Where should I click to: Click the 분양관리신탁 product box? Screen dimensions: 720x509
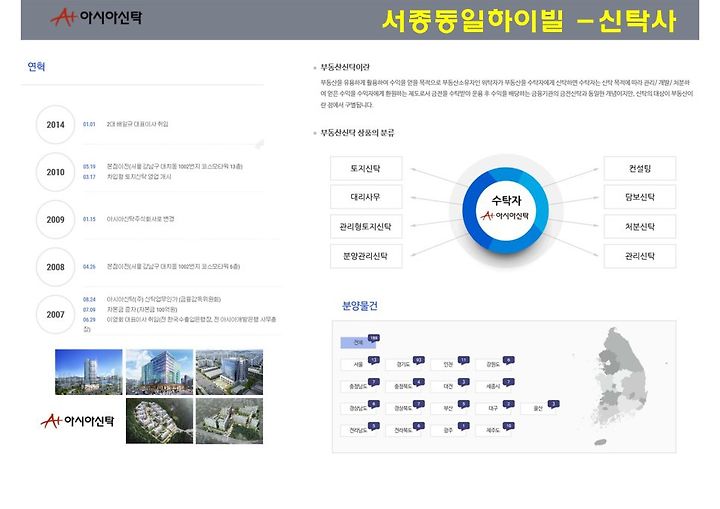[366, 256]
